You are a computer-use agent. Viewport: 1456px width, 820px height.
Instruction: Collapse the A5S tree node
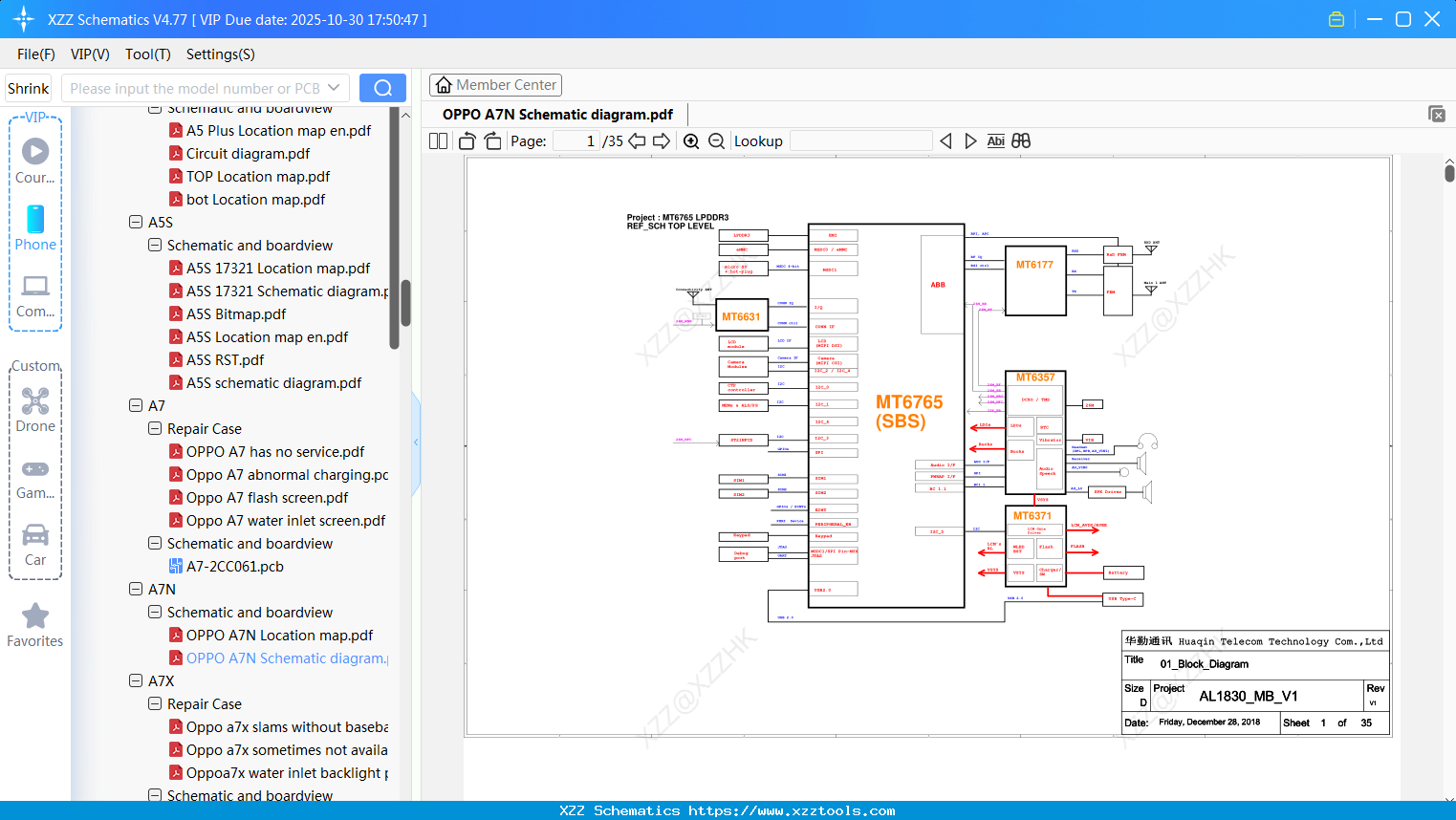pyautogui.click(x=136, y=223)
